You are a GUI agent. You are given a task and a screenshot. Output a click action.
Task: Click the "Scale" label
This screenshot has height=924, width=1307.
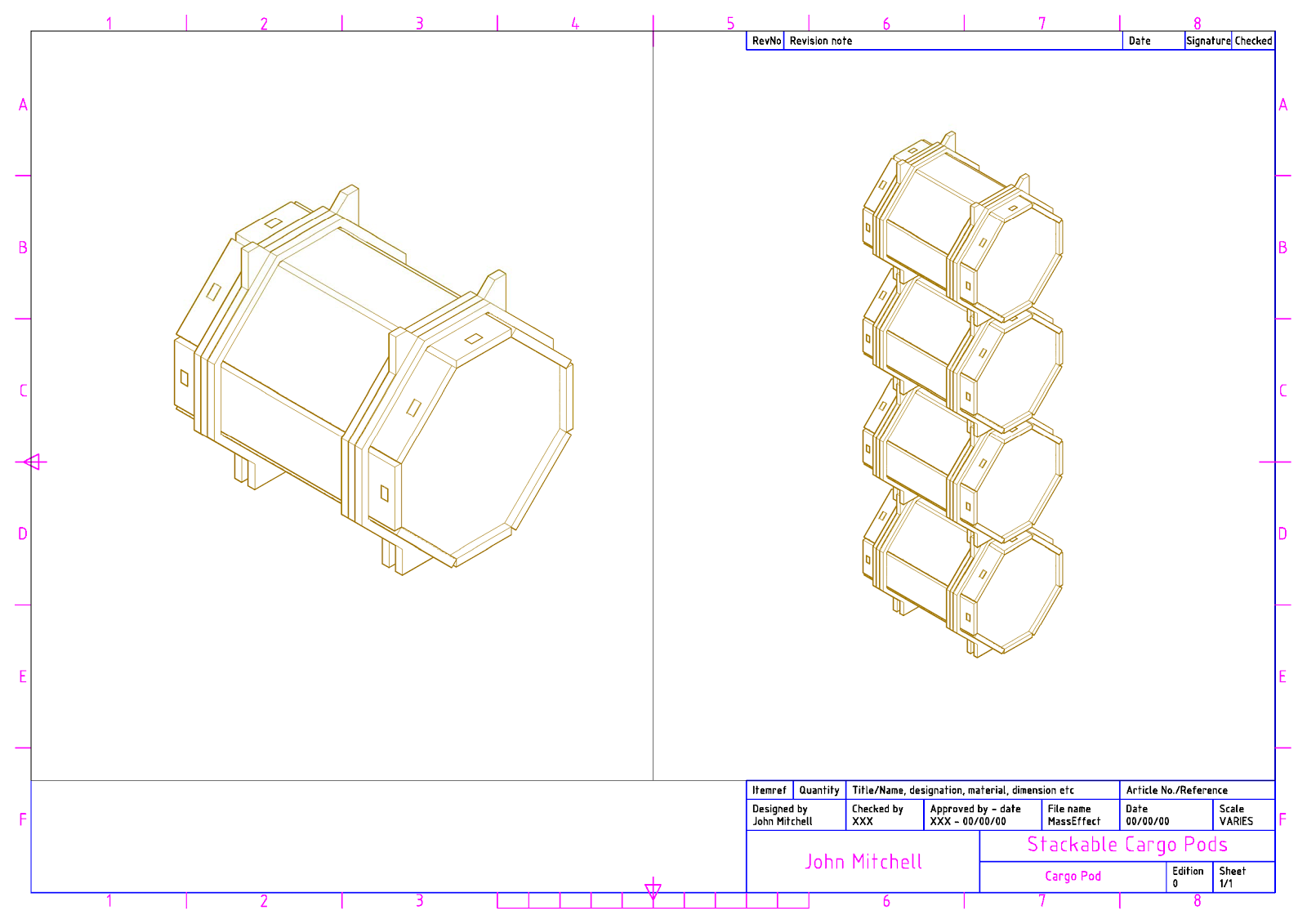(x=1232, y=809)
